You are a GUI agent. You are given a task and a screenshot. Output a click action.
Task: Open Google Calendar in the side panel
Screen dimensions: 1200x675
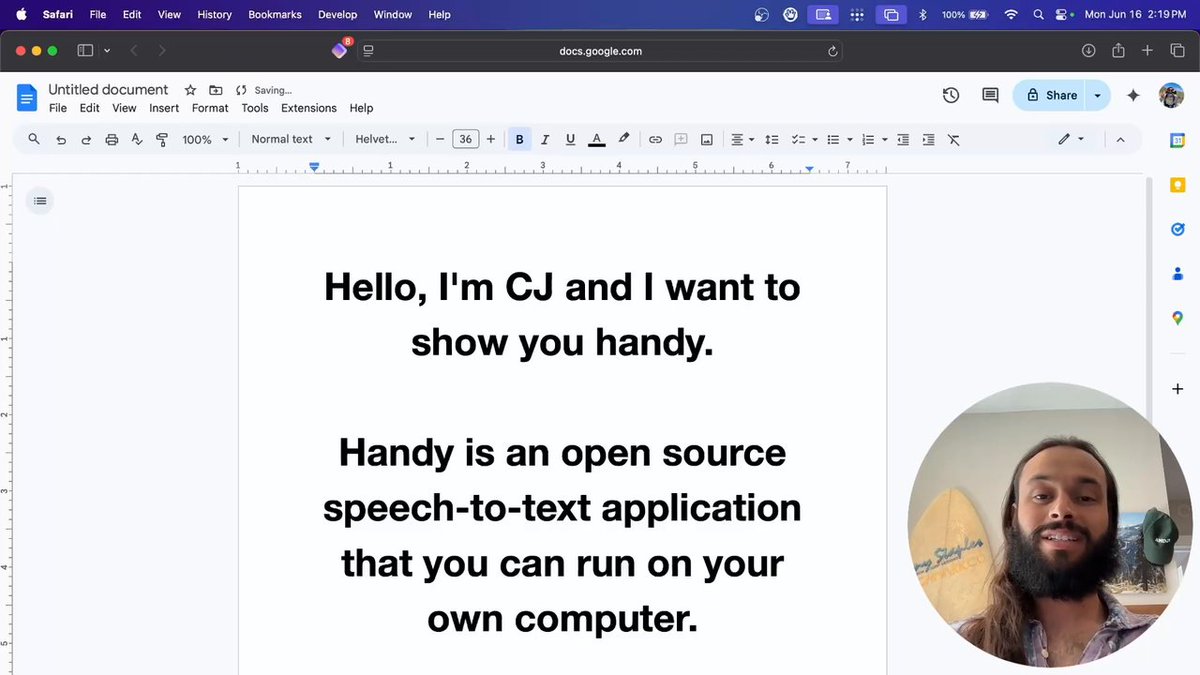[x=1177, y=141]
